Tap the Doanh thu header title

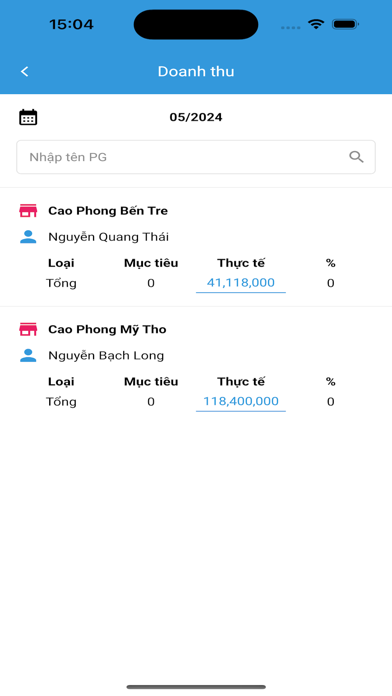point(196,71)
